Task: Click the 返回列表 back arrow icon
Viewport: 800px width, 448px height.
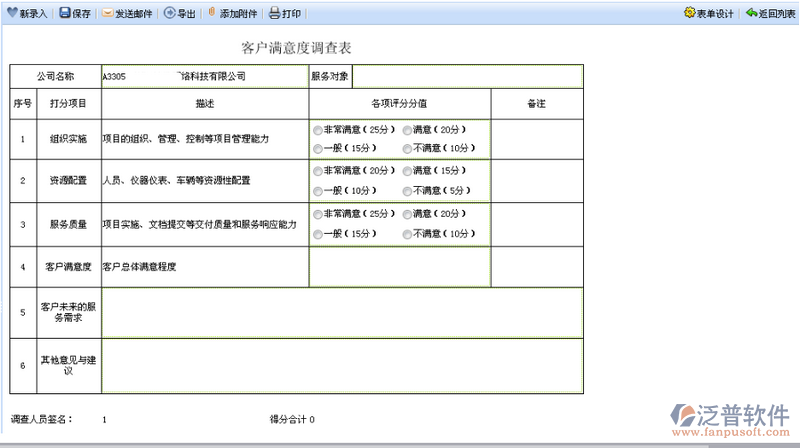Action: (x=751, y=13)
